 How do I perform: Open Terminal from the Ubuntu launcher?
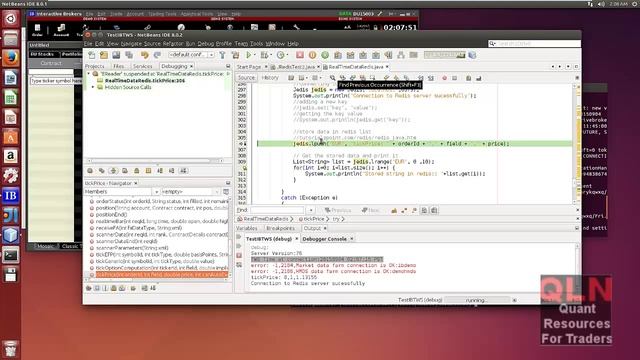(11, 255)
